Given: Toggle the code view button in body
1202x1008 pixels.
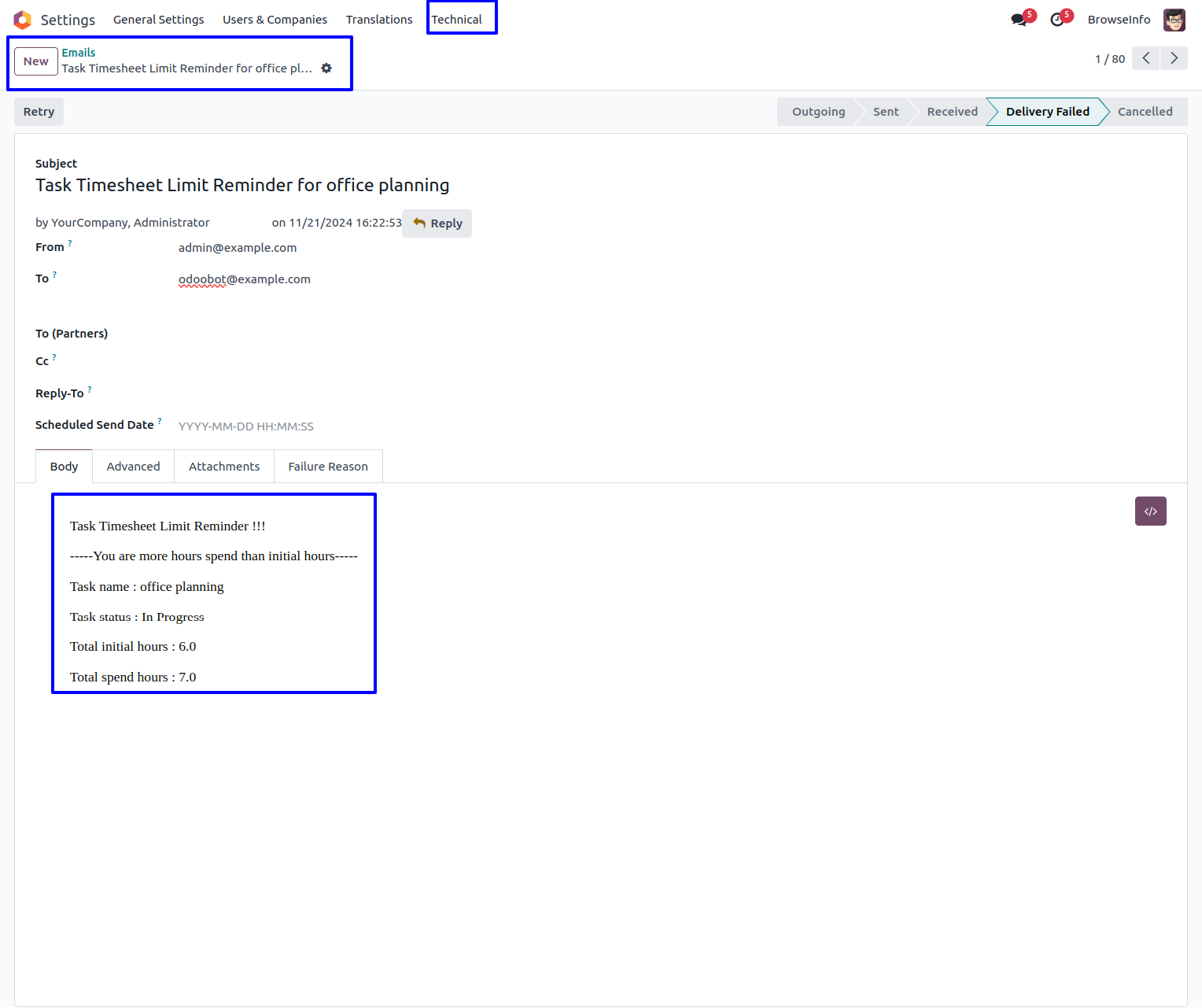Looking at the screenshot, I should [1150, 511].
